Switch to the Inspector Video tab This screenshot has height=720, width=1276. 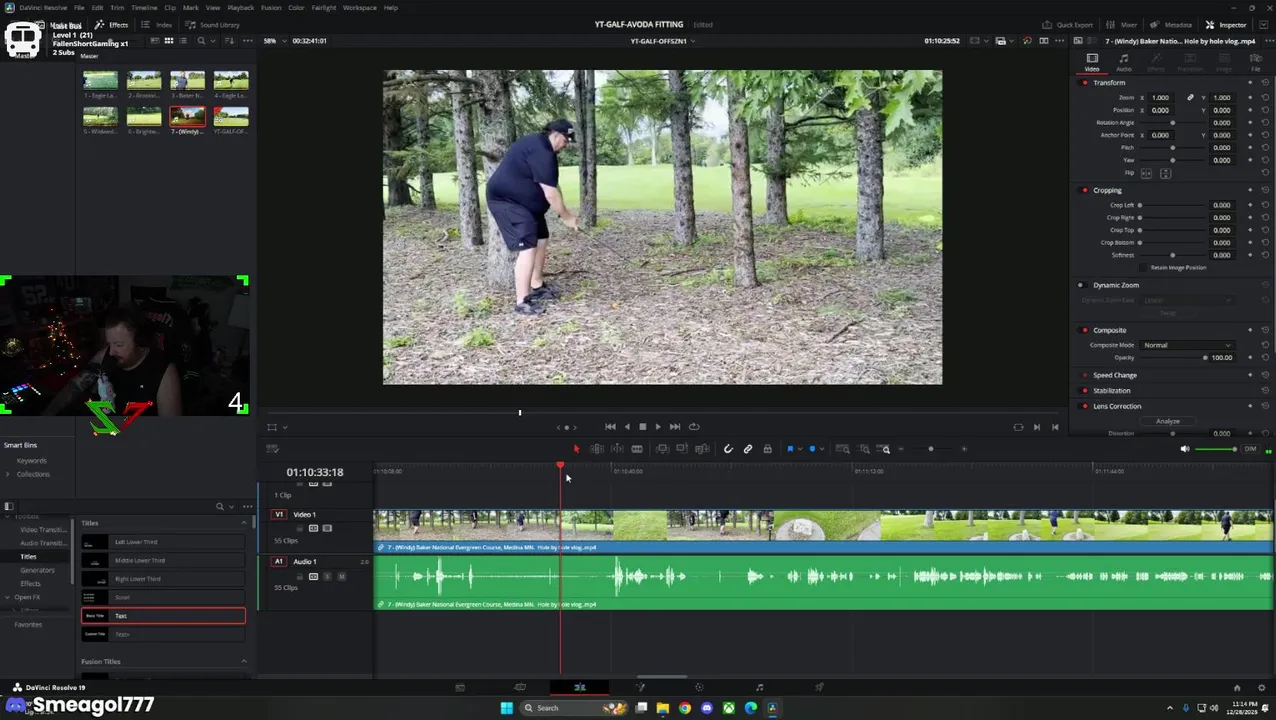1092,62
